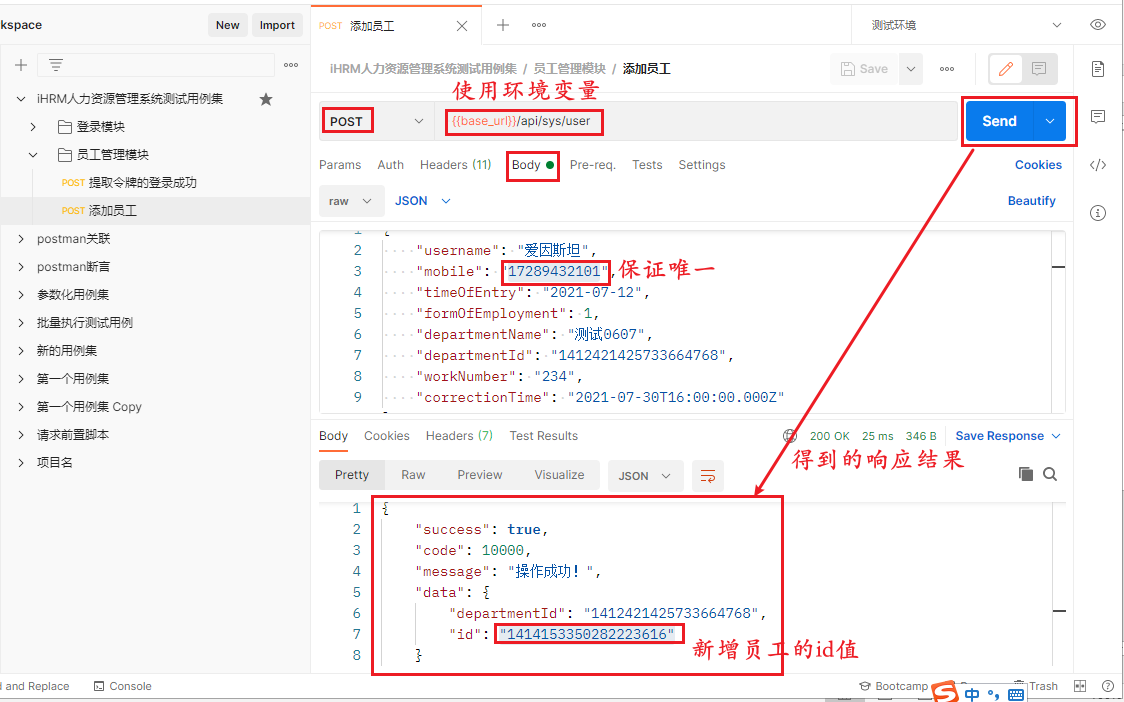Expand the 新的用例集 collection
Screen dimensions: 1124x702
[21, 351]
